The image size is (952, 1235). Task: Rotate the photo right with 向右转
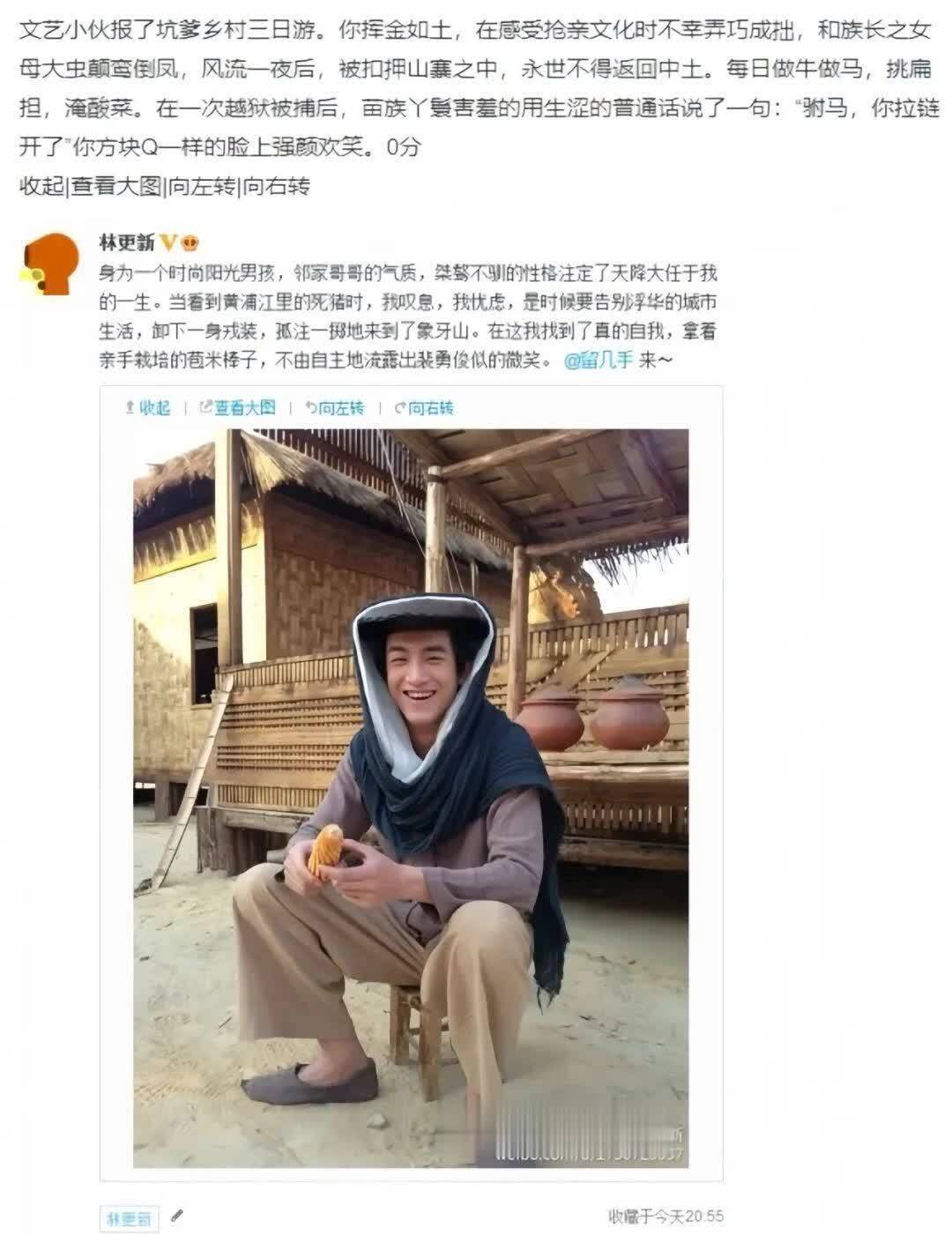pos(424,407)
